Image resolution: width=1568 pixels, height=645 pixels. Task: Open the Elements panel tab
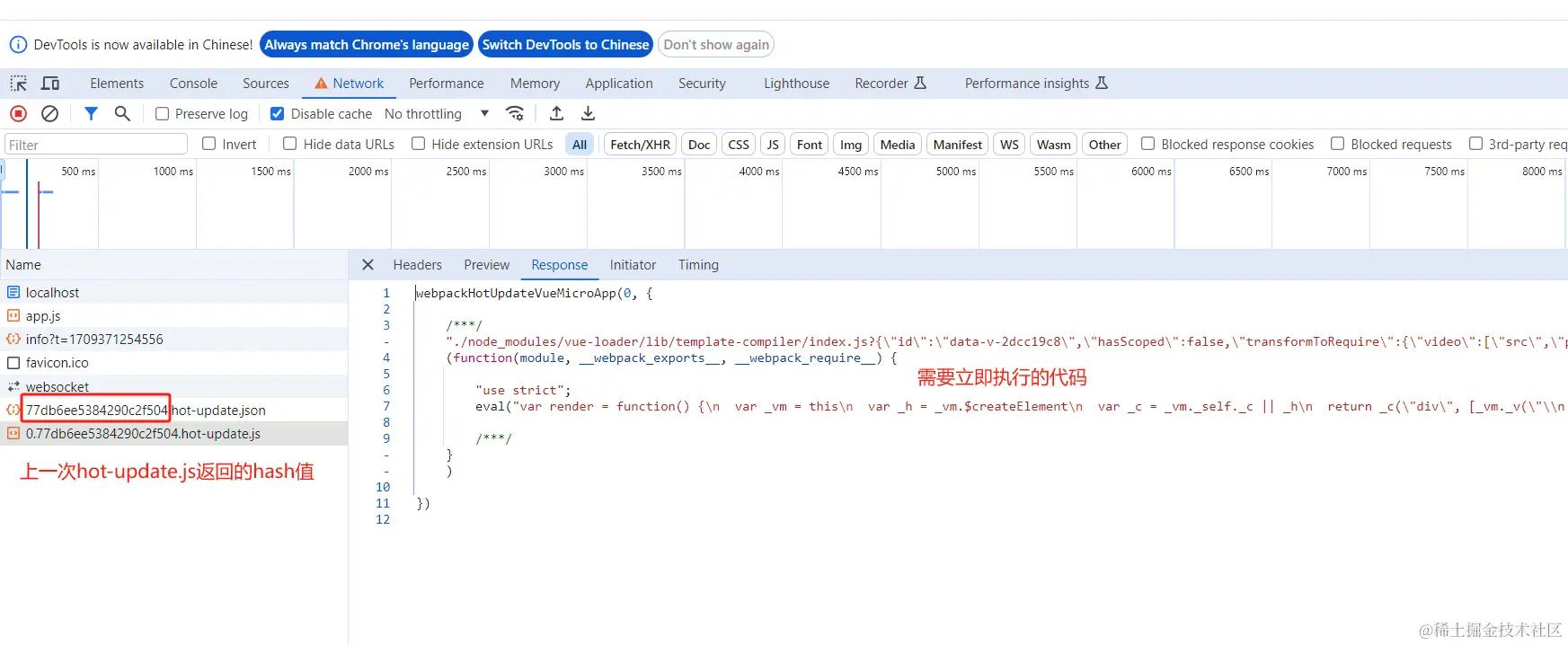click(x=117, y=84)
